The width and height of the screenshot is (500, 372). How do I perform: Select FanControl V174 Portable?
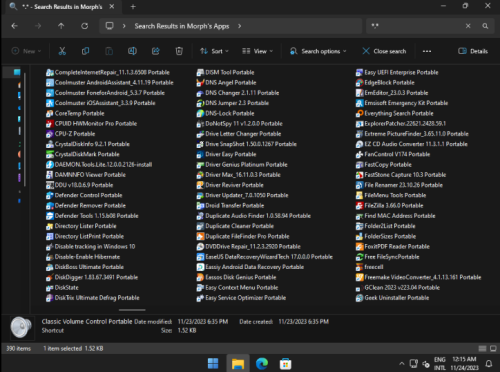point(393,154)
